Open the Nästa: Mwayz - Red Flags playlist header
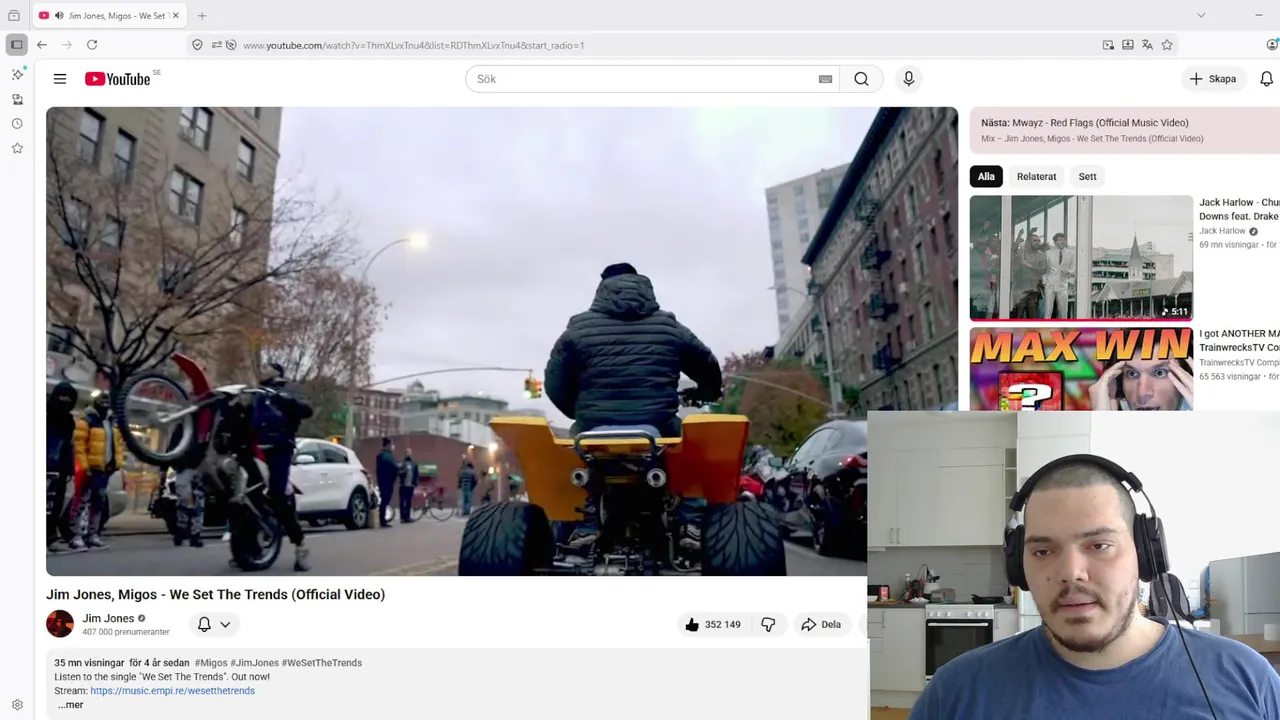Image resolution: width=1280 pixels, height=720 pixels. (1125, 130)
